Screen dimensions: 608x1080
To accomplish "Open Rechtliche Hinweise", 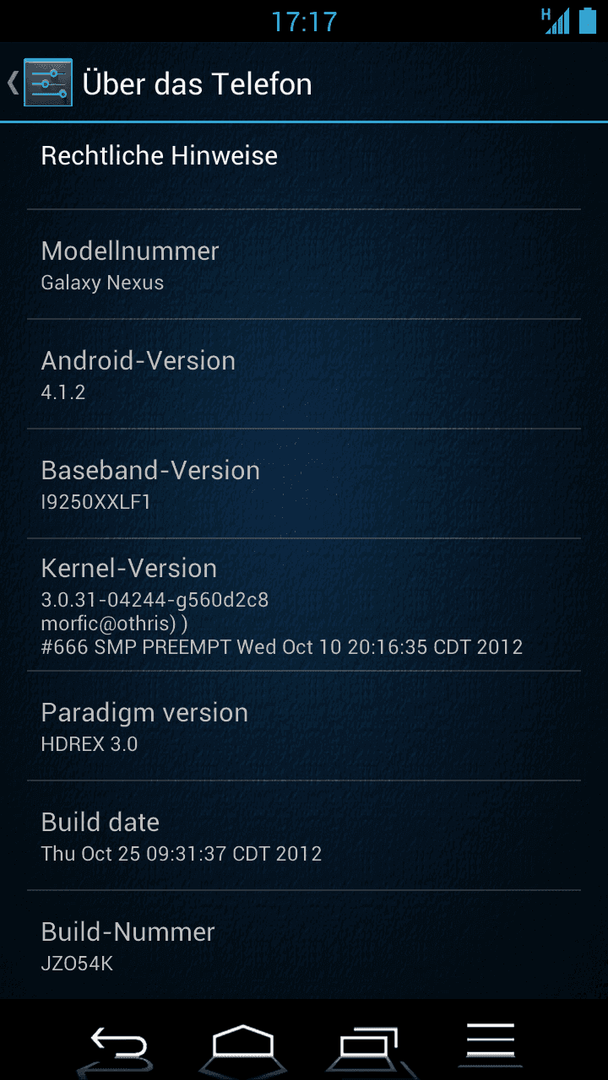I will point(304,166).
